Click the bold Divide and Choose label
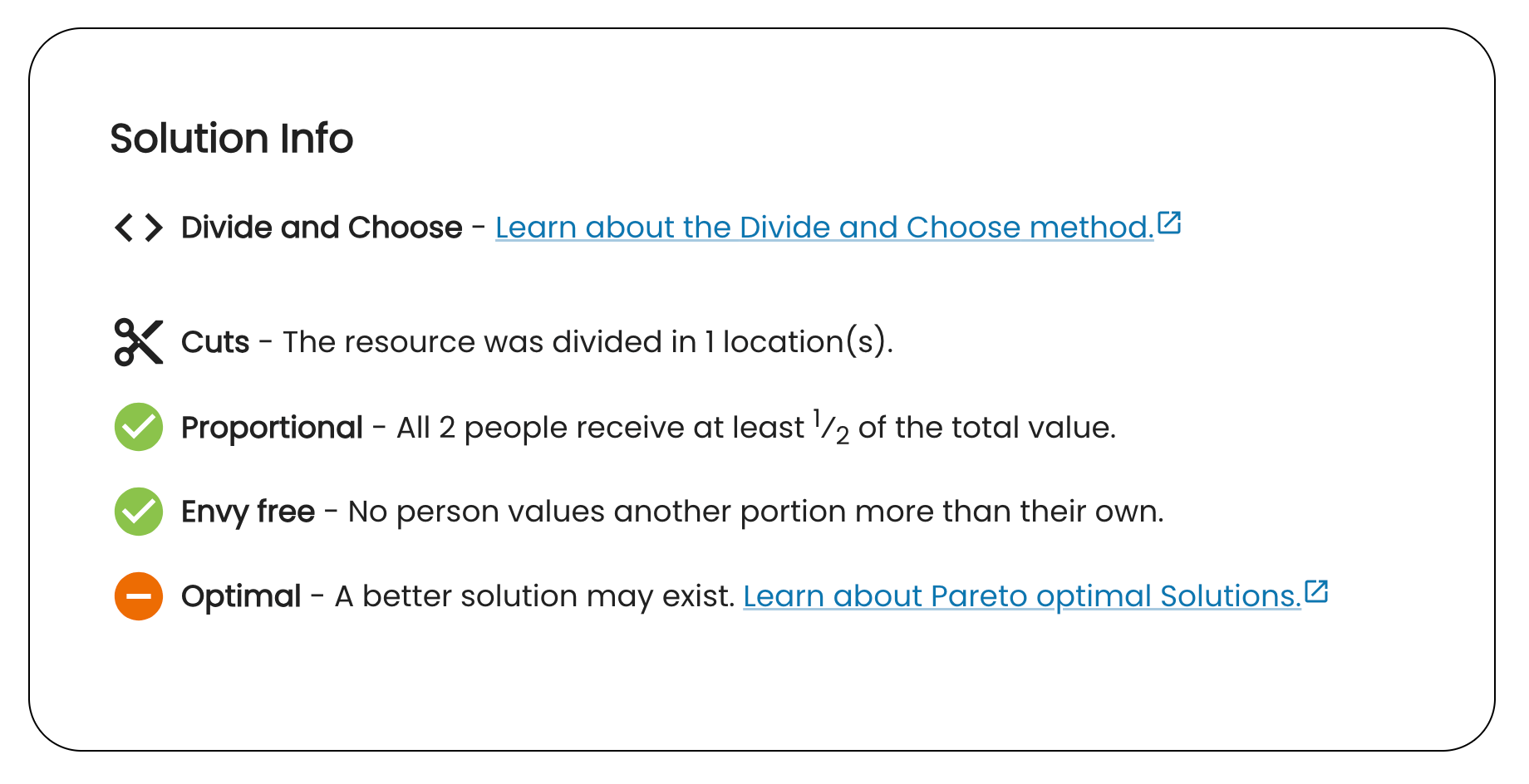This screenshot has width=1529, height=784. (x=322, y=228)
